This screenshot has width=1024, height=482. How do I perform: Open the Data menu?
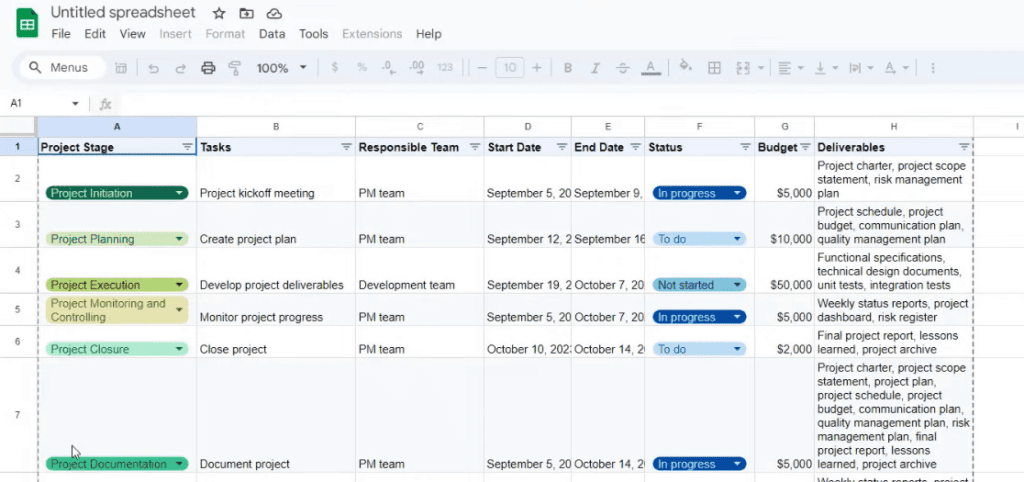pos(272,34)
